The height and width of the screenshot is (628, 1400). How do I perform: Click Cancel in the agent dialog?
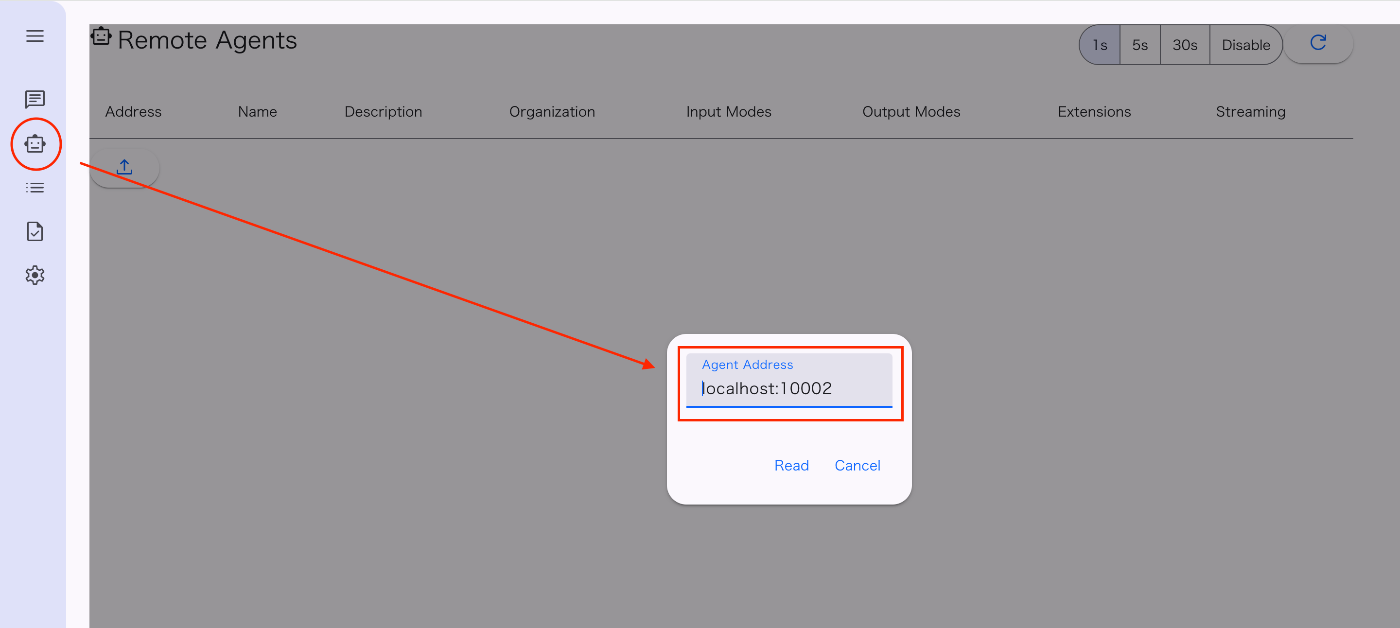tap(858, 465)
